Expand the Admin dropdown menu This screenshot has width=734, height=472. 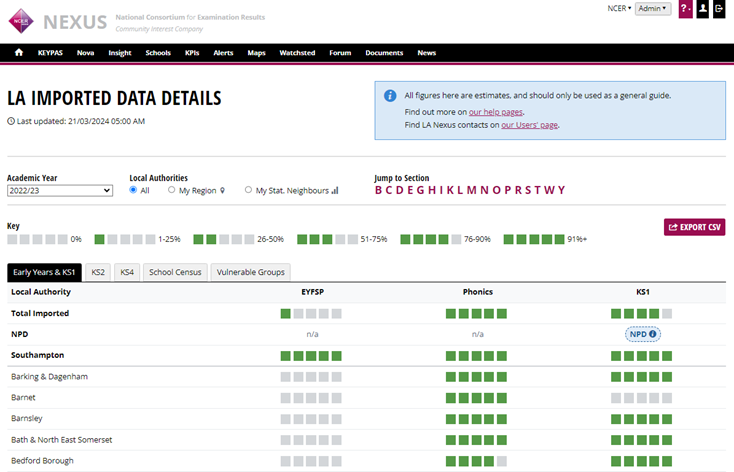pos(652,9)
